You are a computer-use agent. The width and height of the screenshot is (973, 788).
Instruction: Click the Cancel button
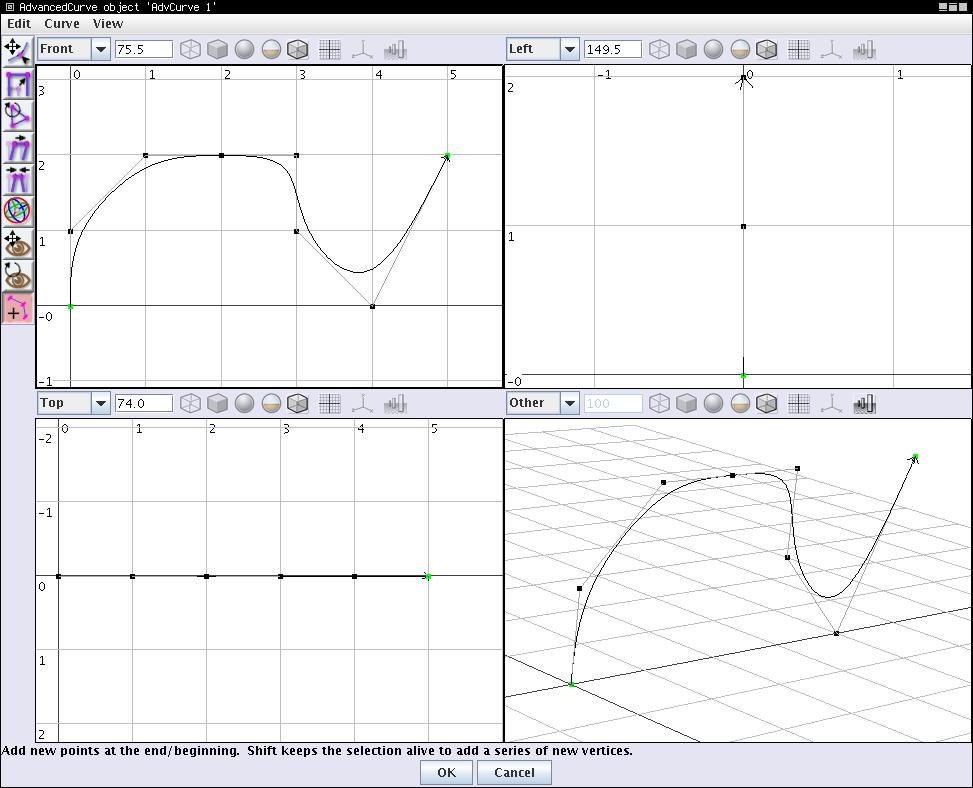[x=514, y=772]
